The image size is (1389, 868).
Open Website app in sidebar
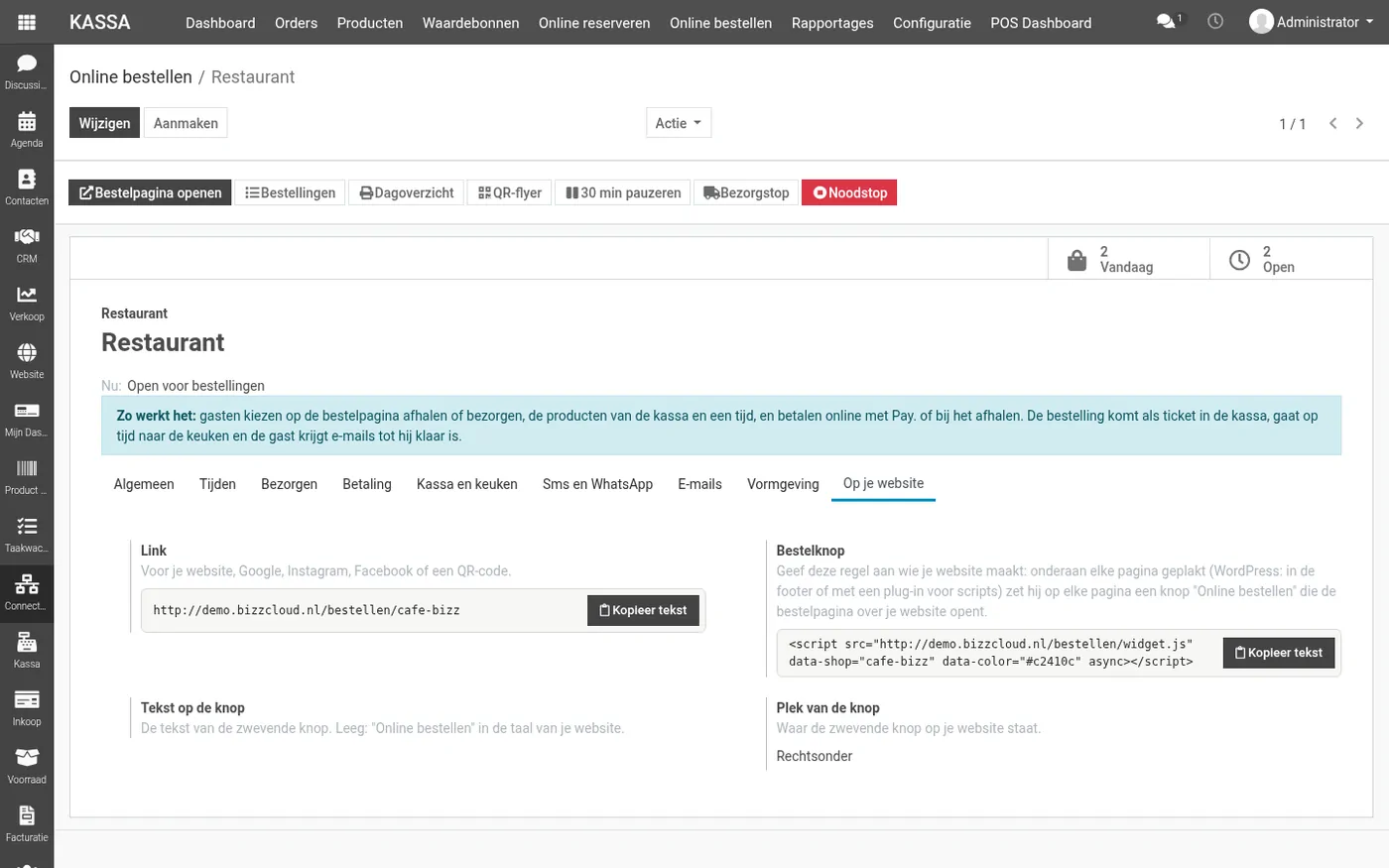pyautogui.click(x=27, y=361)
